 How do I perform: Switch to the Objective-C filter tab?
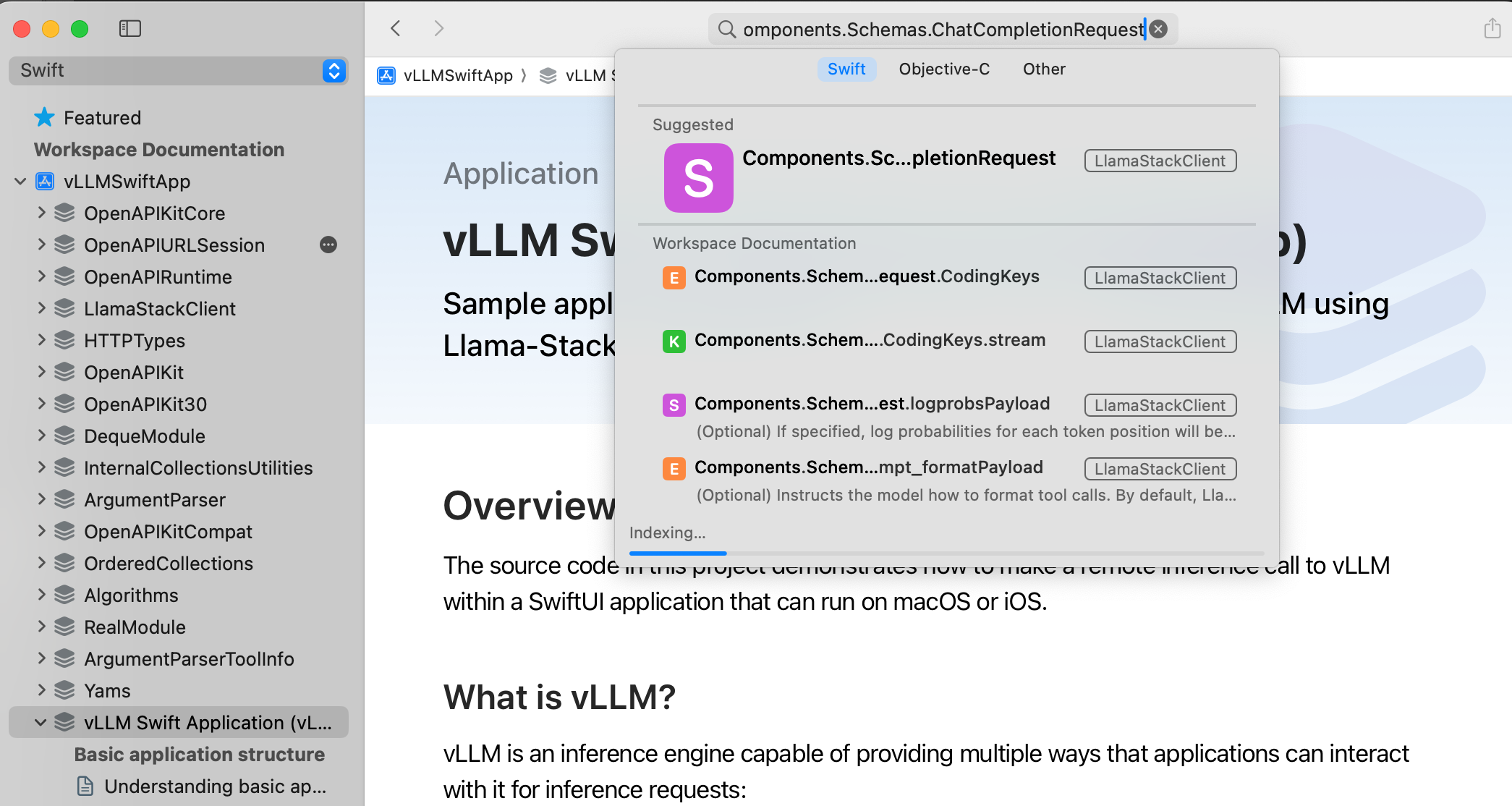[943, 69]
